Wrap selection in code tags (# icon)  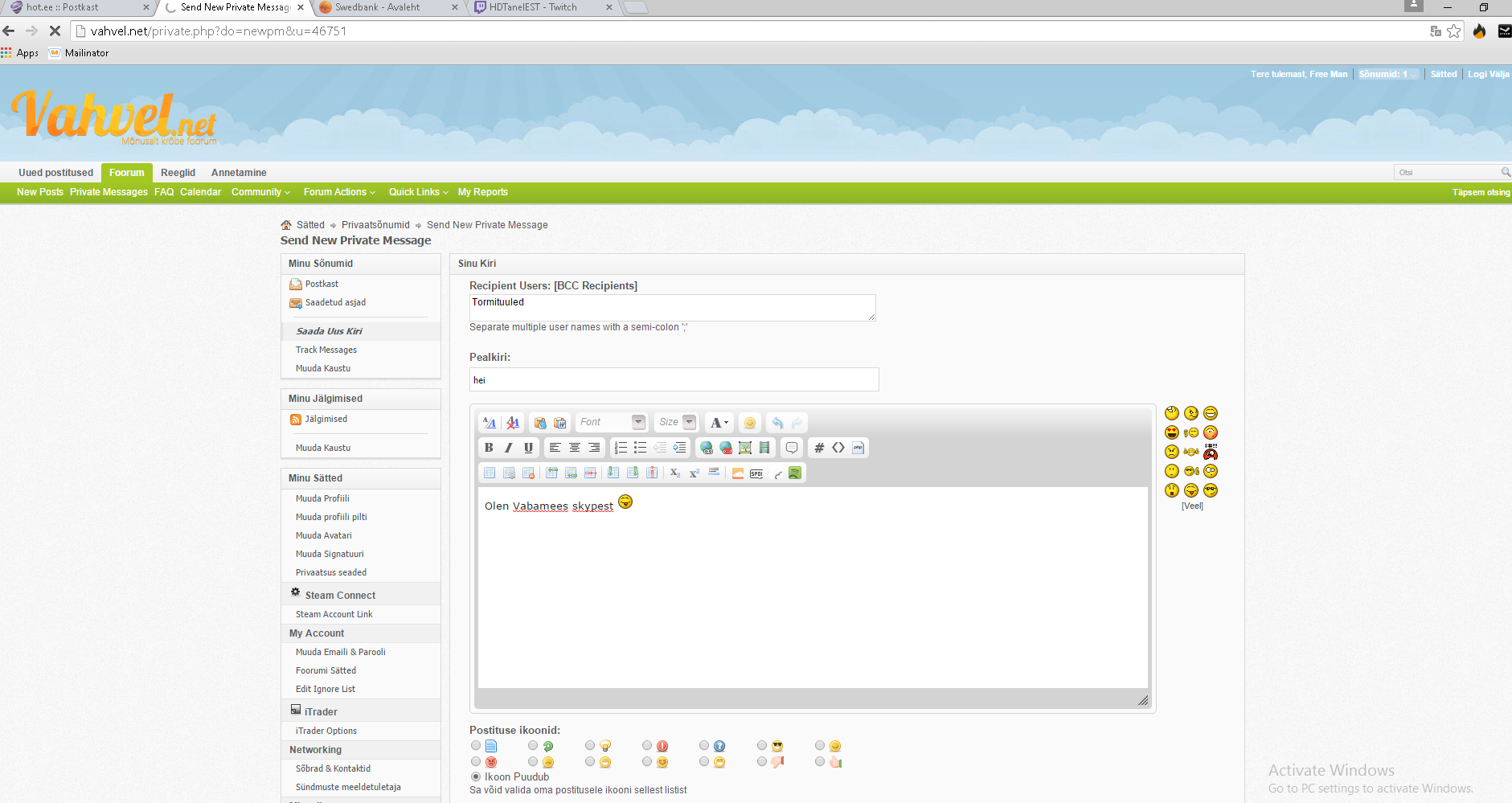(819, 448)
